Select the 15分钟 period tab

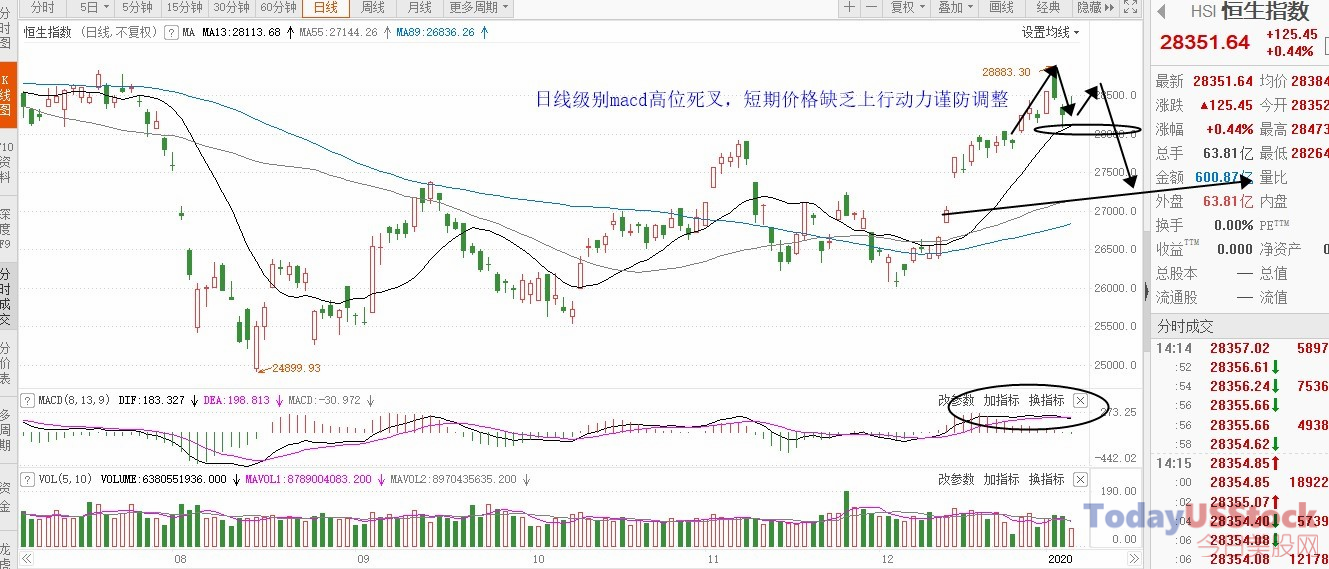pos(185,7)
